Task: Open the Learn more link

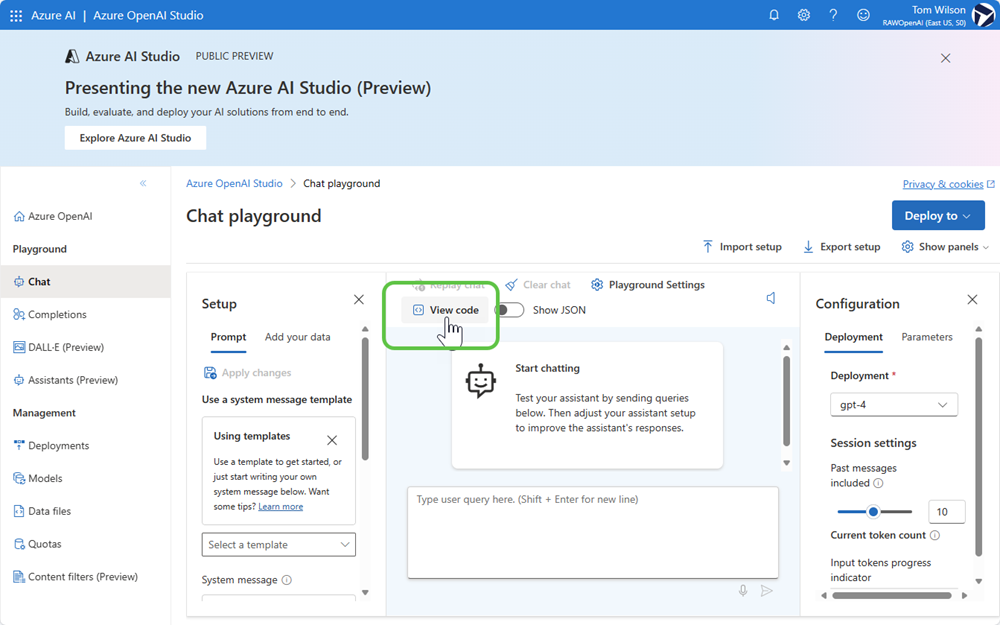Action: point(281,506)
